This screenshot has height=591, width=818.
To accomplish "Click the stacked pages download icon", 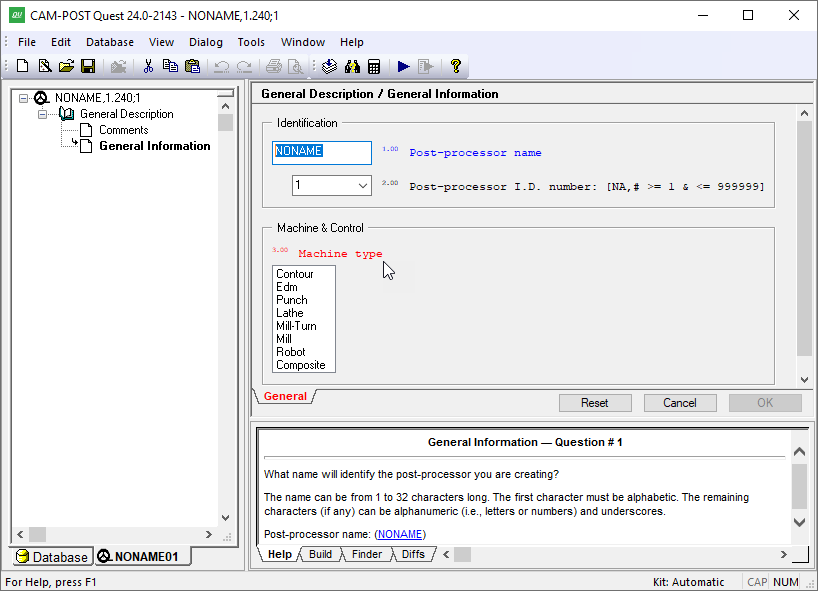I will (329, 66).
